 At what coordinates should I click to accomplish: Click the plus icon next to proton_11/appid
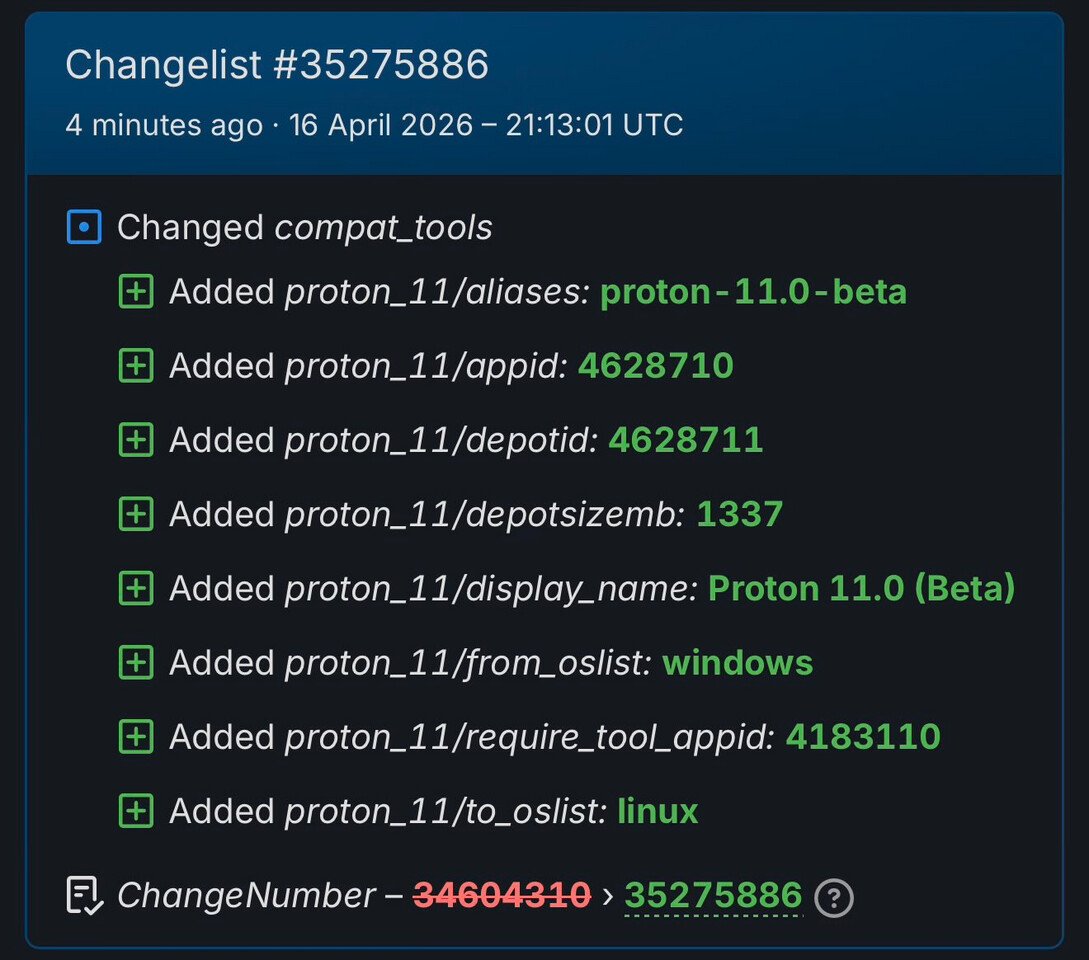pyautogui.click(x=135, y=365)
